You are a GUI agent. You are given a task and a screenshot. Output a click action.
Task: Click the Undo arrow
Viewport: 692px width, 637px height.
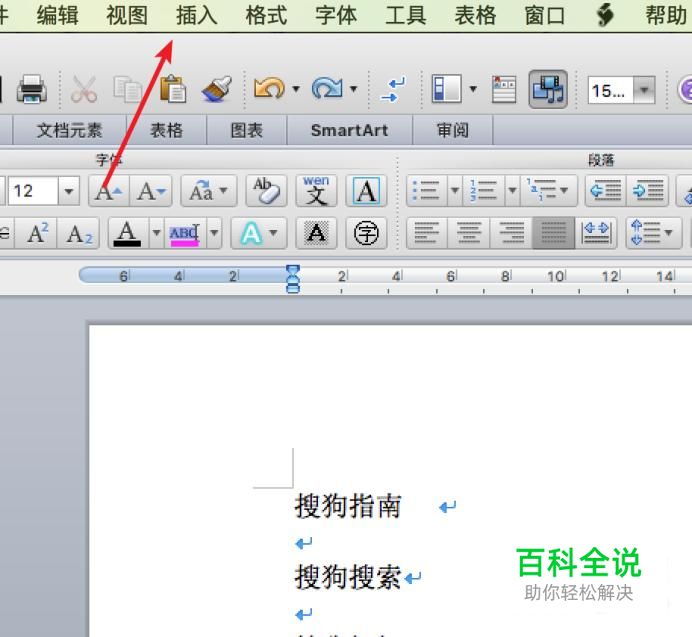[269, 88]
